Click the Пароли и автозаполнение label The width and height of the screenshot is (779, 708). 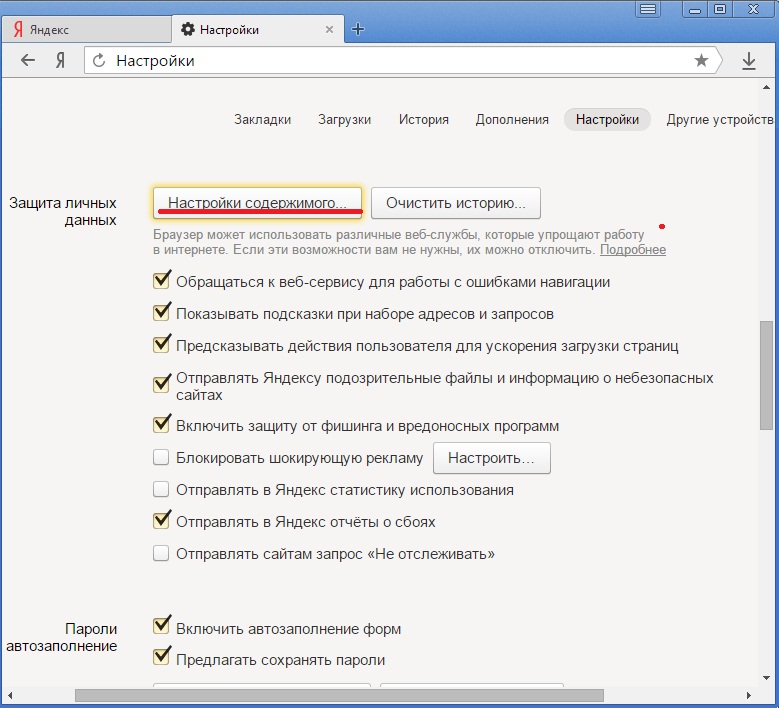[62, 637]
